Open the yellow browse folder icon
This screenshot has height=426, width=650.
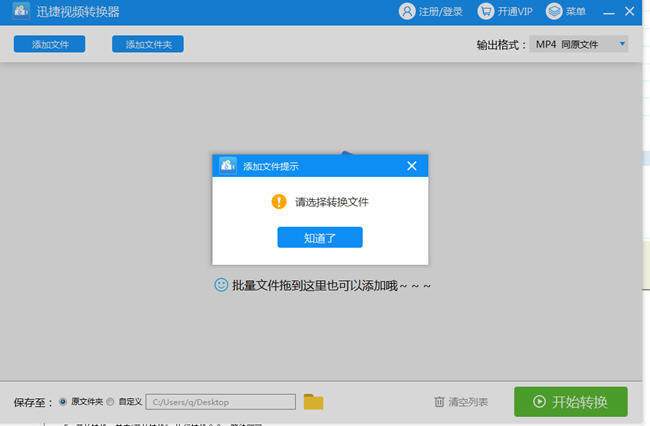pos(313,402)
